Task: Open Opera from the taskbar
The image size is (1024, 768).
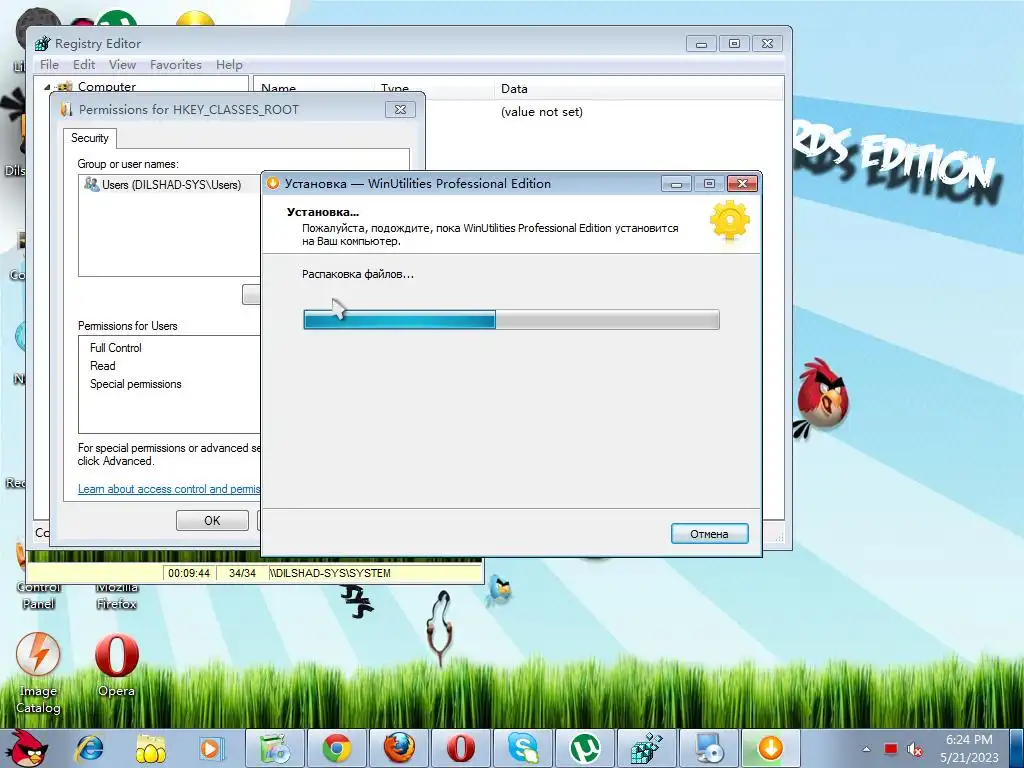Action: (460, 748)
